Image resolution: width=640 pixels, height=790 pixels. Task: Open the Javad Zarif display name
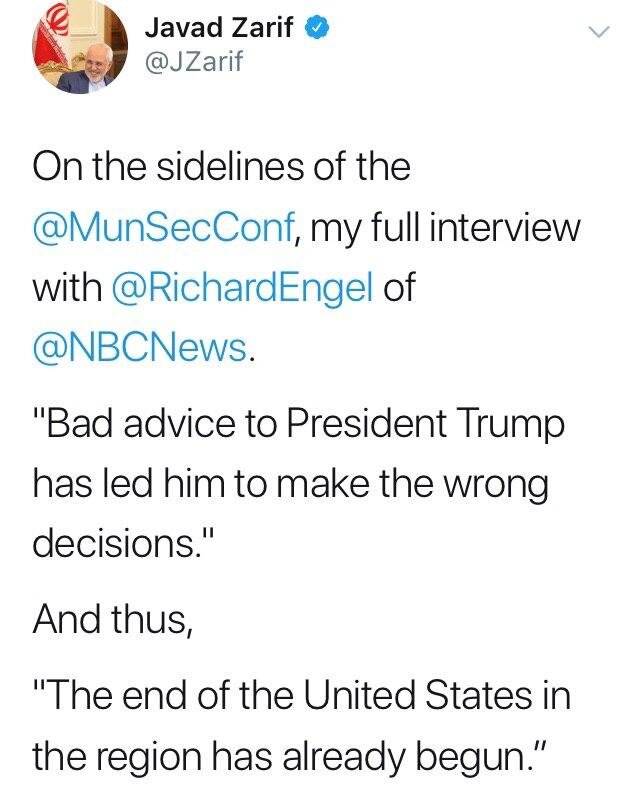218,27
